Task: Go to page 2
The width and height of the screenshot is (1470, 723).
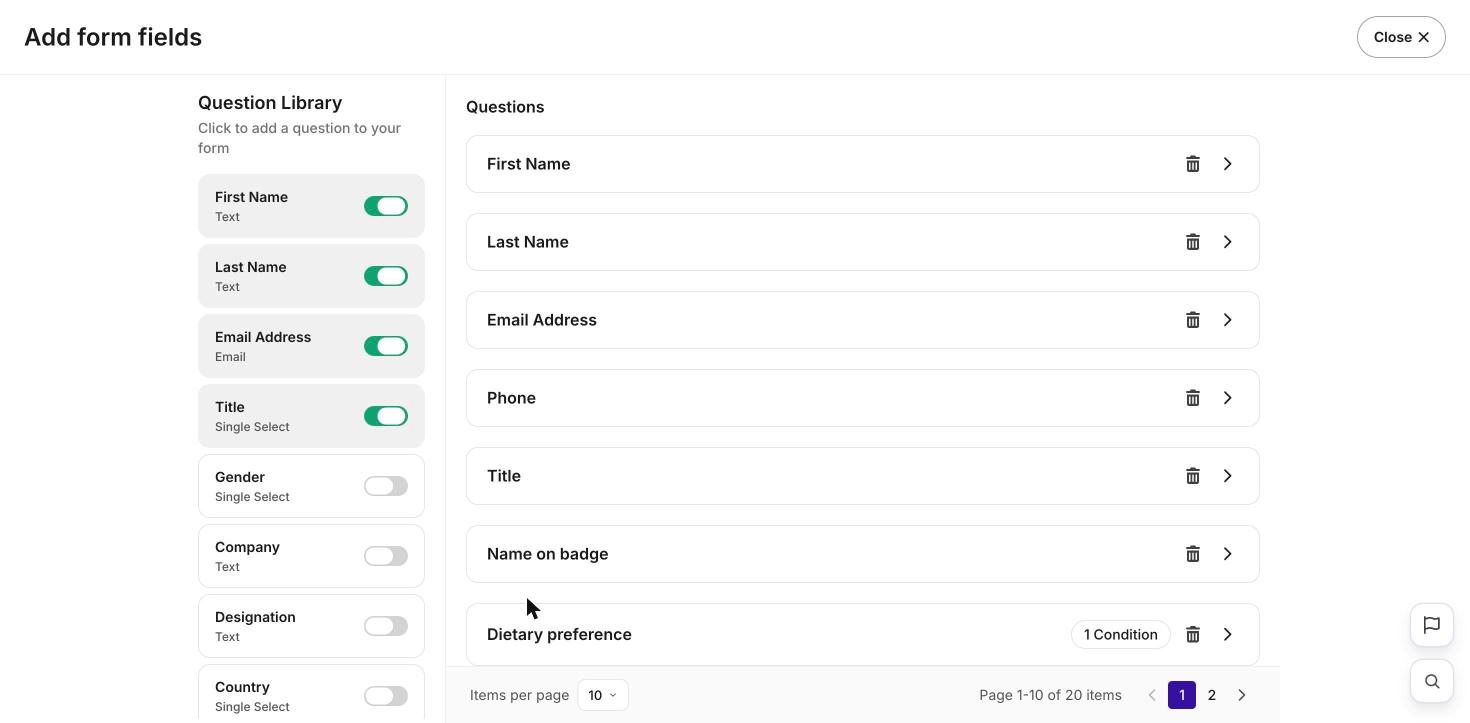Action: (x=1212, y=695)
